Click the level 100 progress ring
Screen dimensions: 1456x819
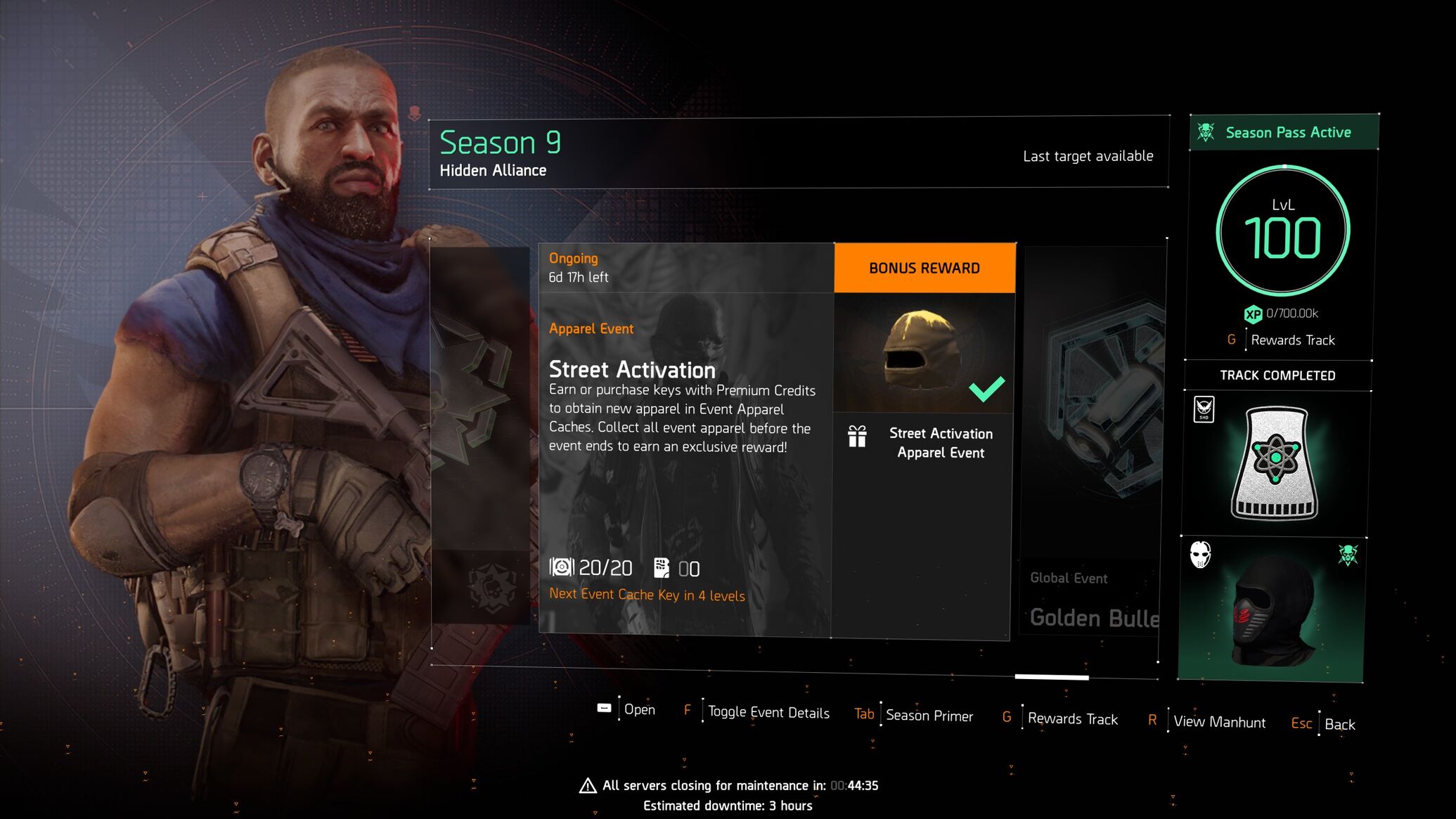[1283, 231]
